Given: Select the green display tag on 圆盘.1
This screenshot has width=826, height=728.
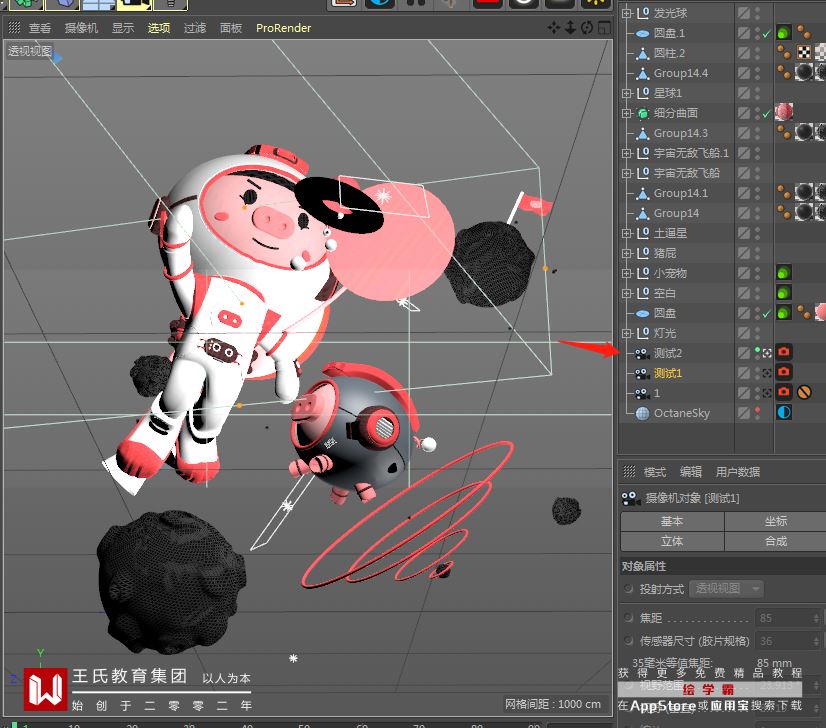Looking at the screenshot, I should pos(784,33).
